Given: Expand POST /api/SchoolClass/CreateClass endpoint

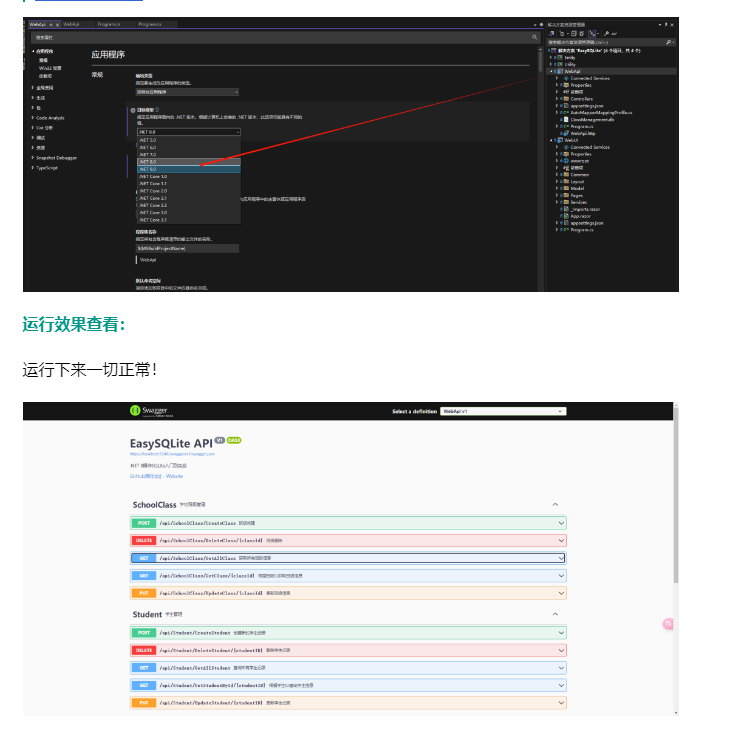Looking at the screenshot, I should [348, 523].
